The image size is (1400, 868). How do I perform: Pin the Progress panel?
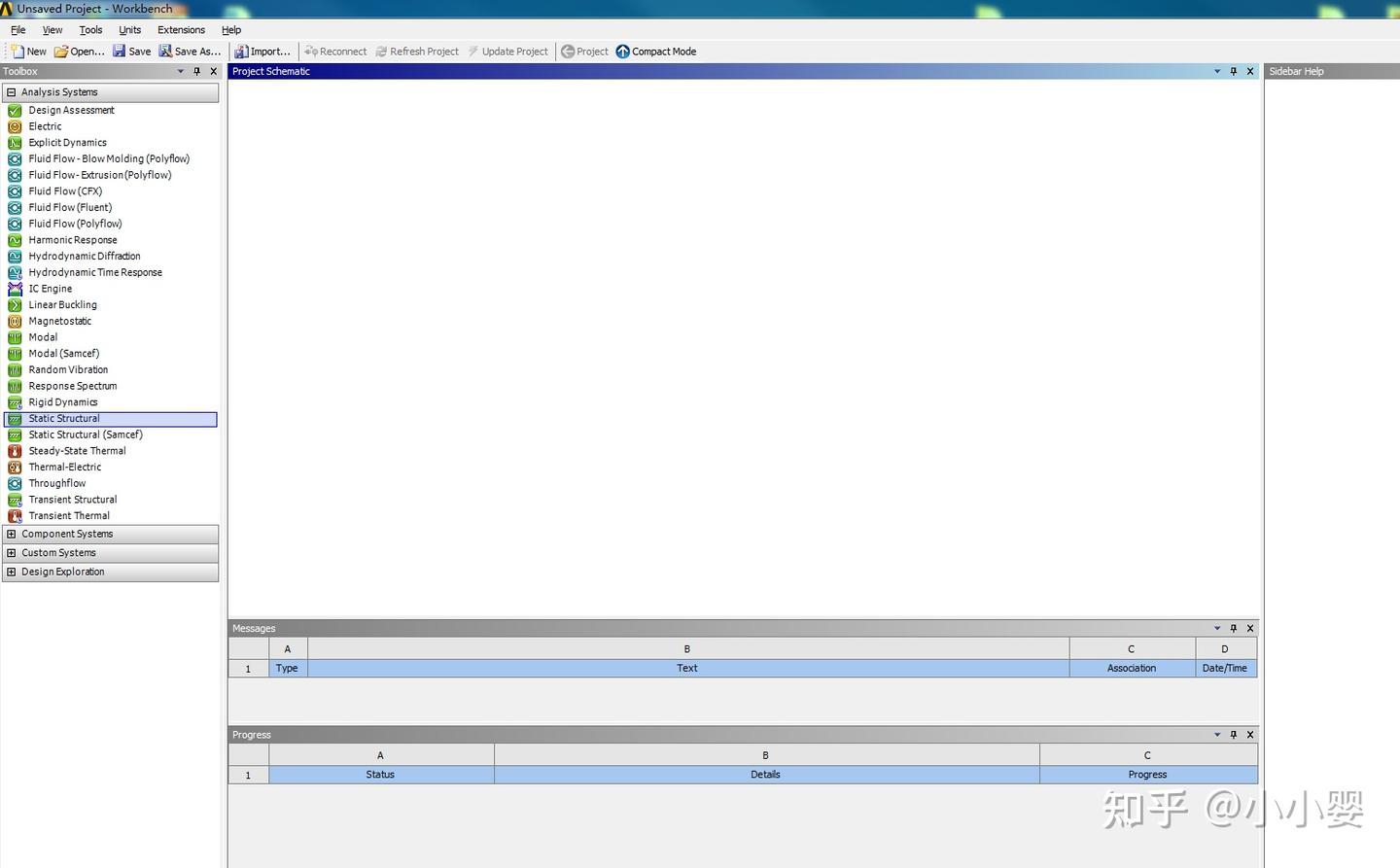[x=1234, y=735]
